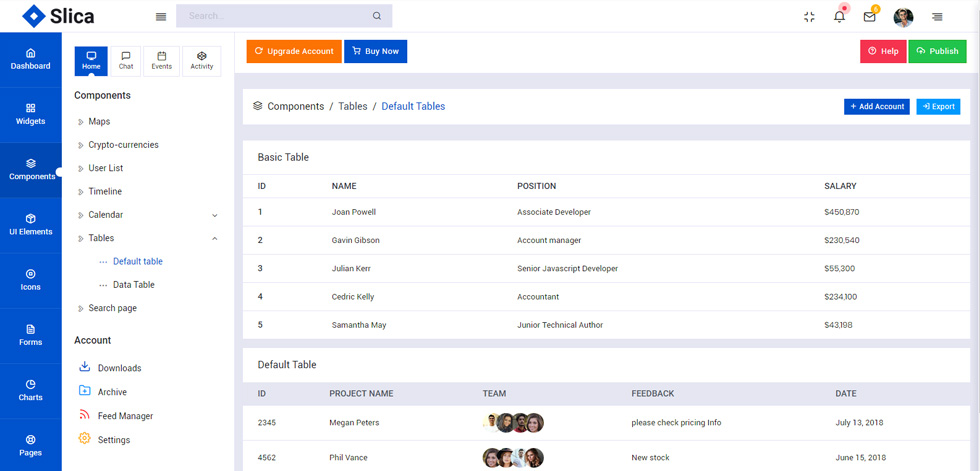Click the breadcrumb layers icon
This screenshot has height=471, width=980.
click(x=258, y=106)
